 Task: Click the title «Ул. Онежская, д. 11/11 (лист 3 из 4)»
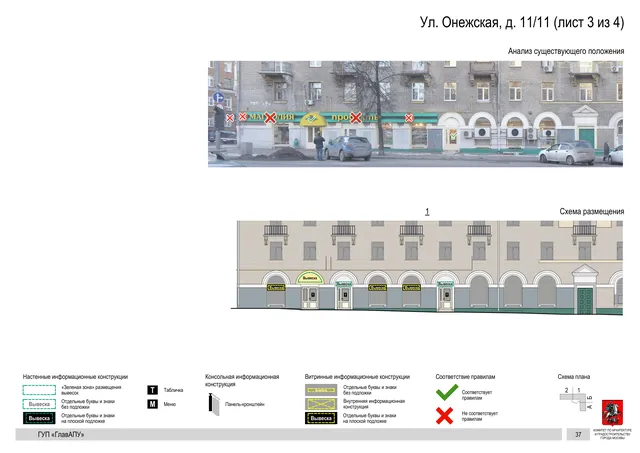tap(522, 22)
